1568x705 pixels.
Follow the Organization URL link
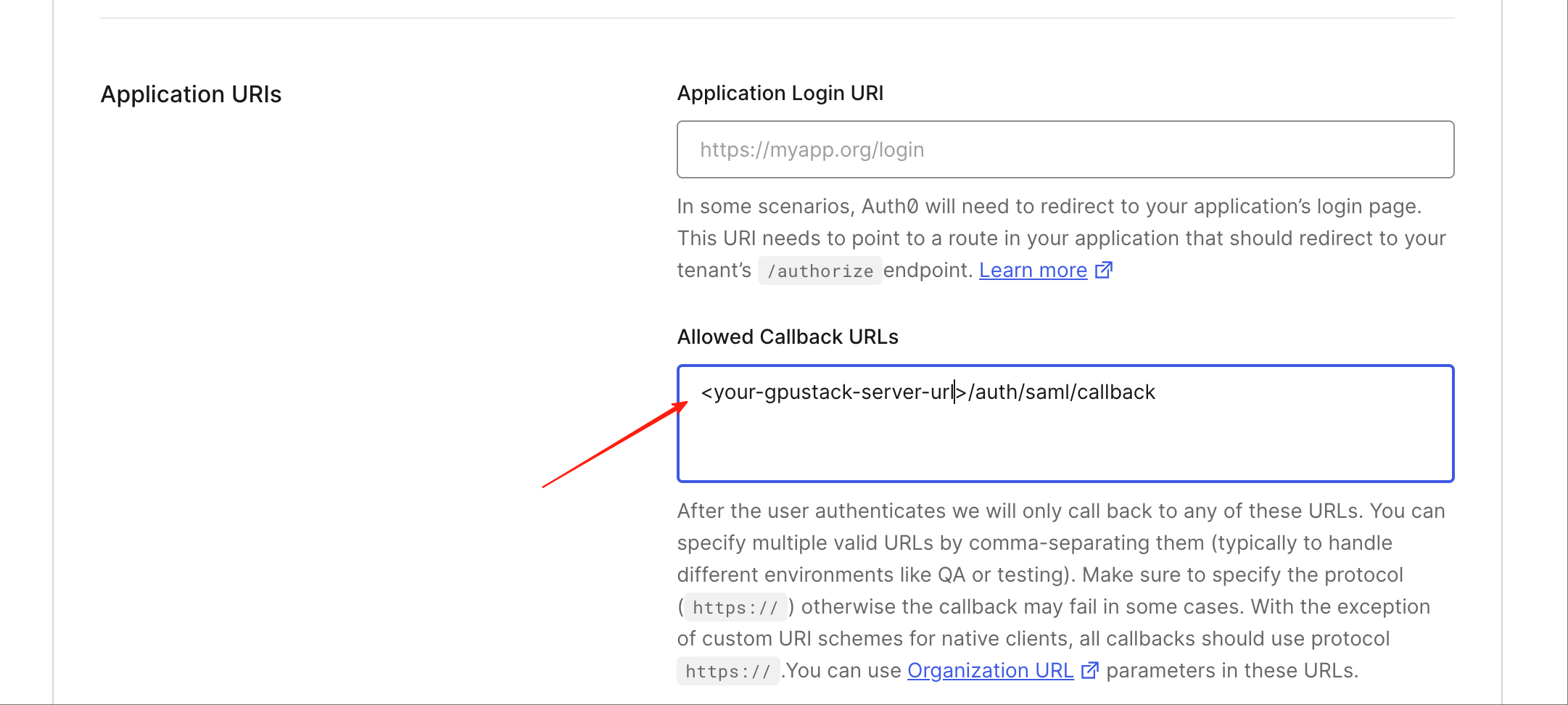click(x=990, y=671)
